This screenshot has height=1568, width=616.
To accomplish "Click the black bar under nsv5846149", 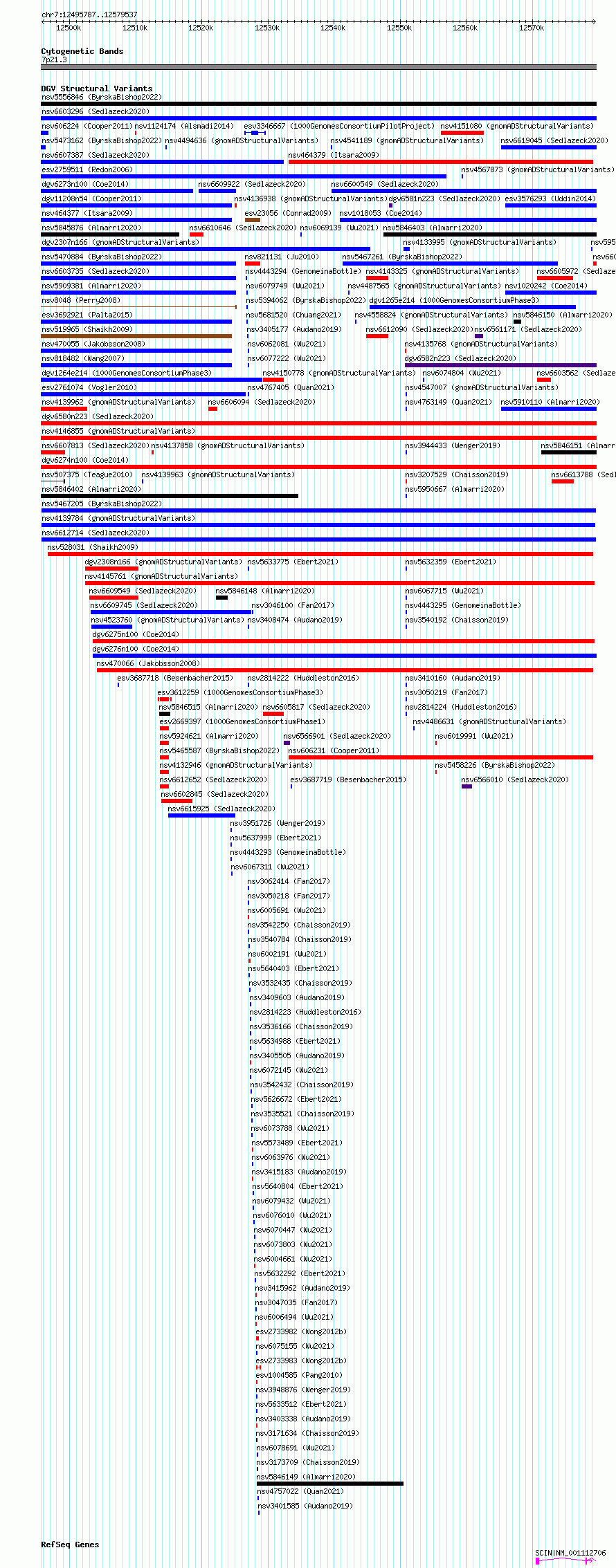I will tap(330, 1484).
